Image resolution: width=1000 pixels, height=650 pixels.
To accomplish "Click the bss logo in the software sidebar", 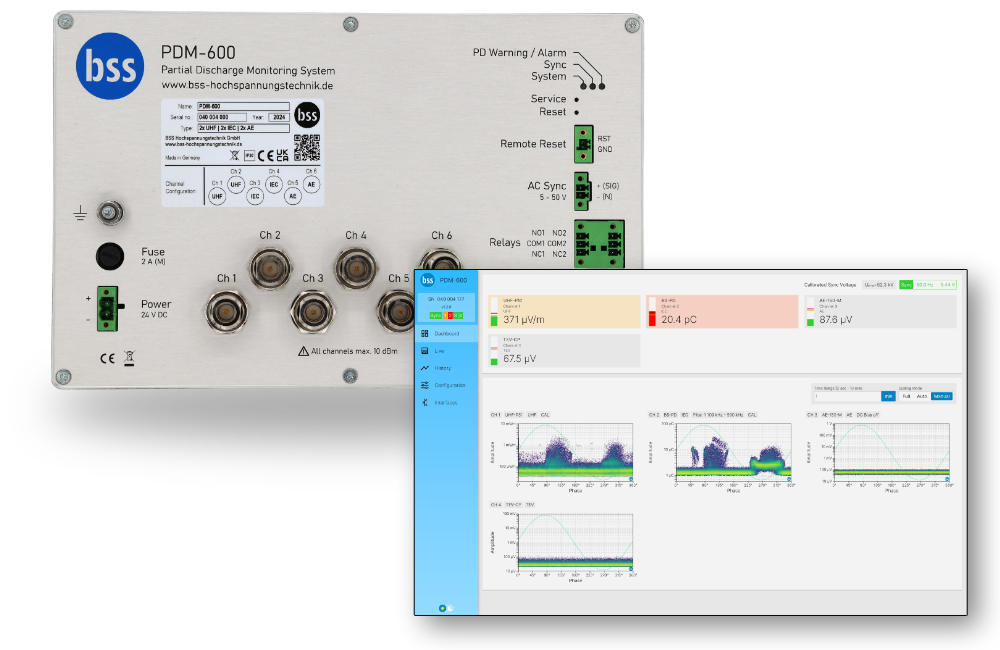I will click(x=427, y=280).
